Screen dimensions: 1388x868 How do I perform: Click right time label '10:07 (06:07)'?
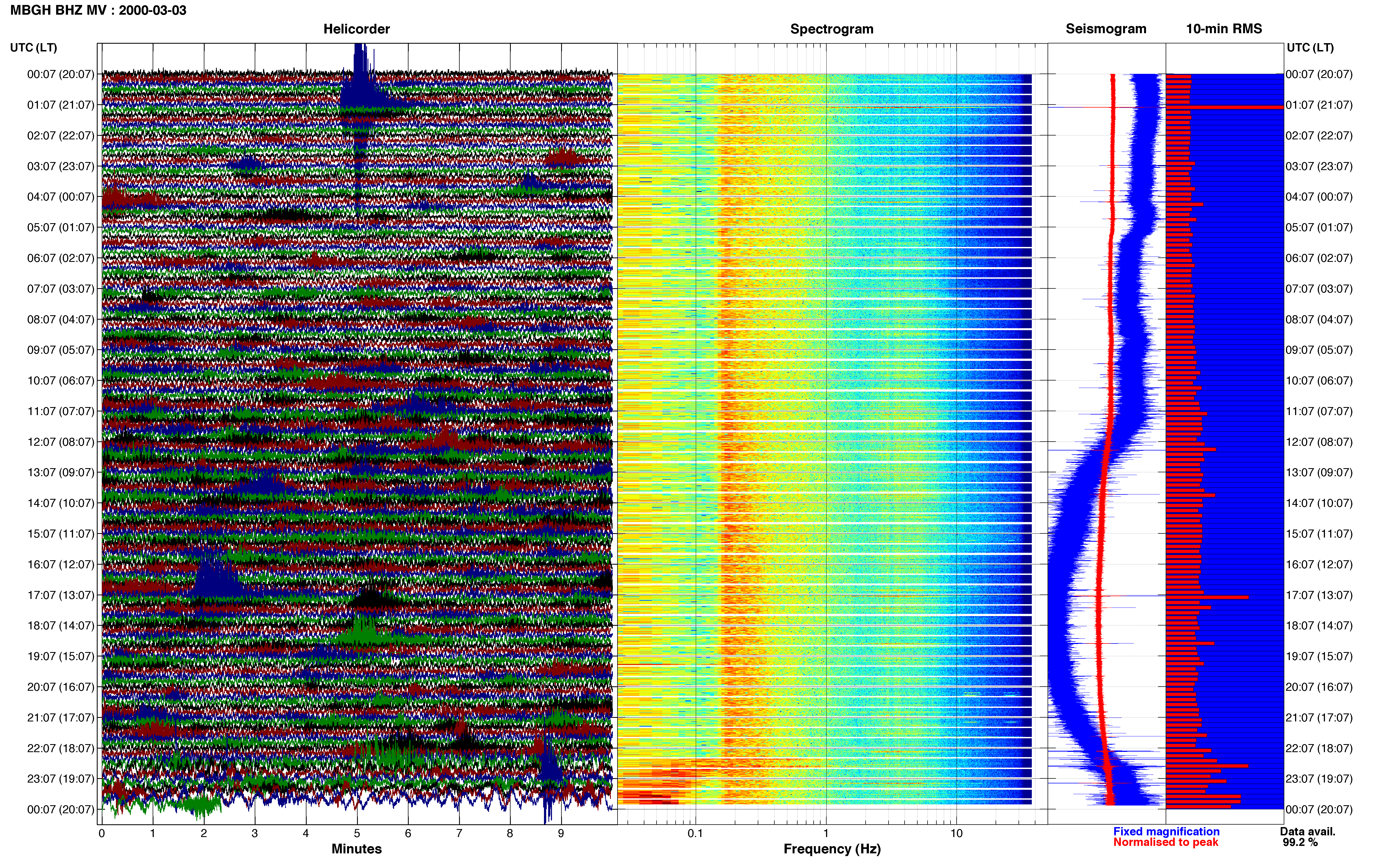pos(1319,380)
